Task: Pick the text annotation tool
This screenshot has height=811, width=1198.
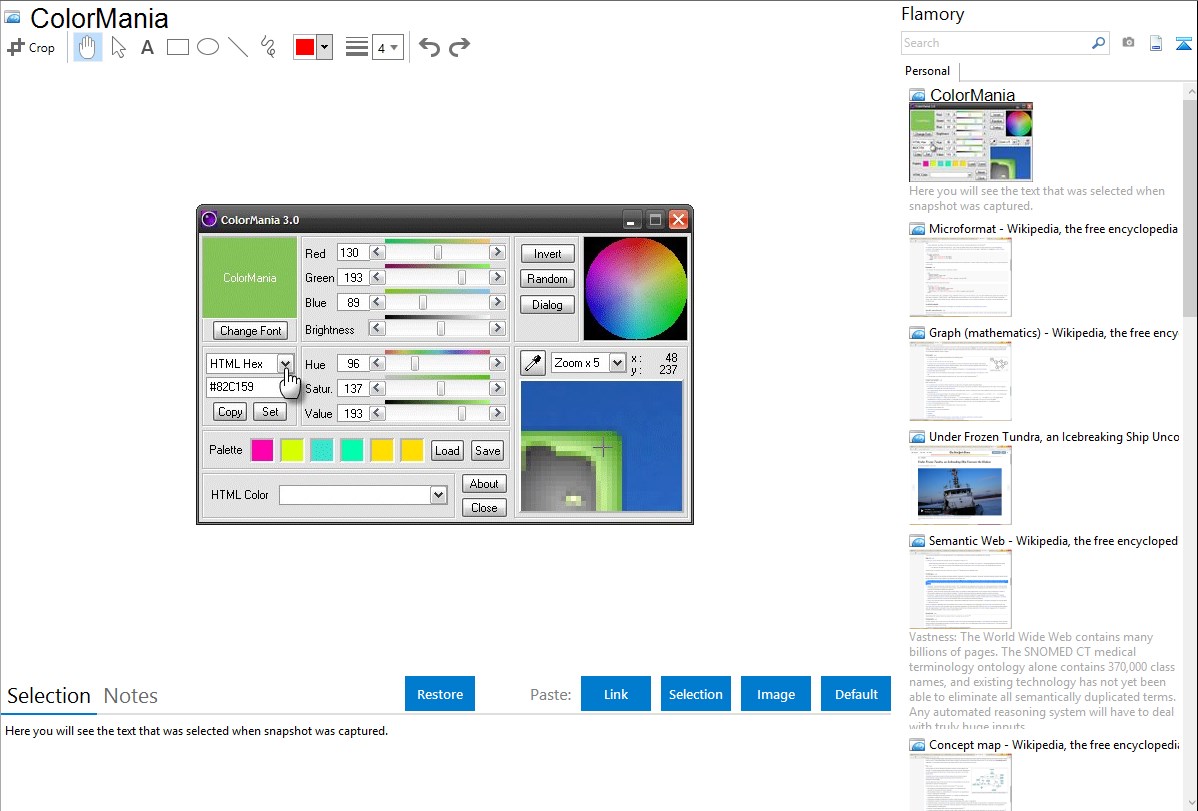Action: pyautogui.click(x=147, y=47)
